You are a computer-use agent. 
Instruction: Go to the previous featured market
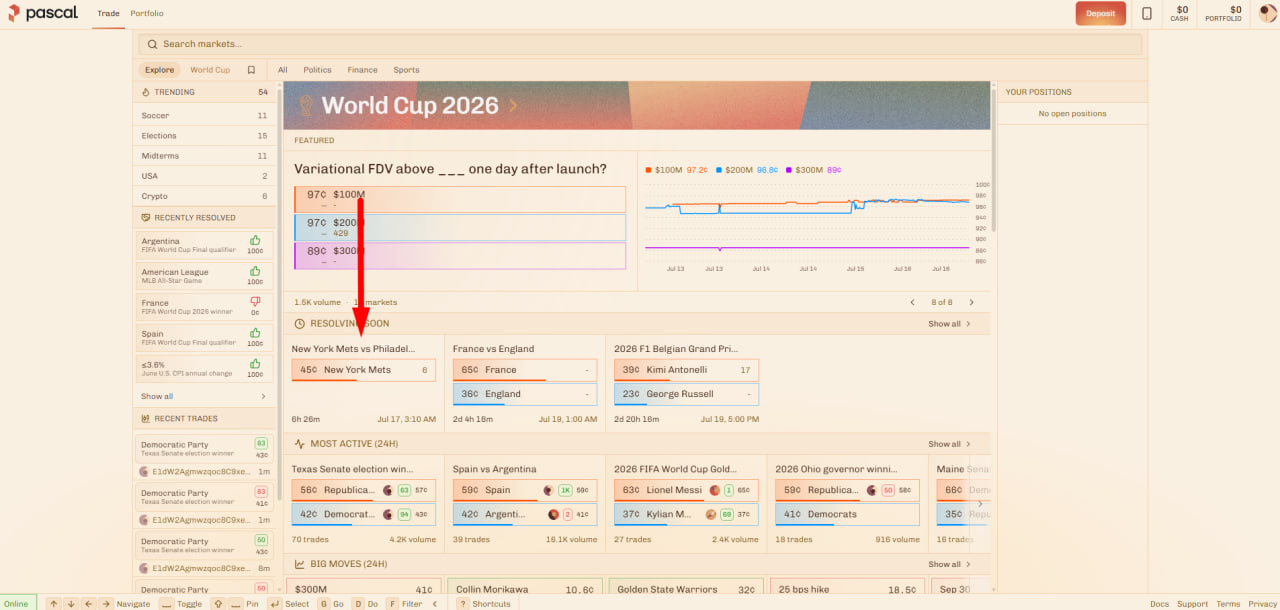tap(912, 302)
